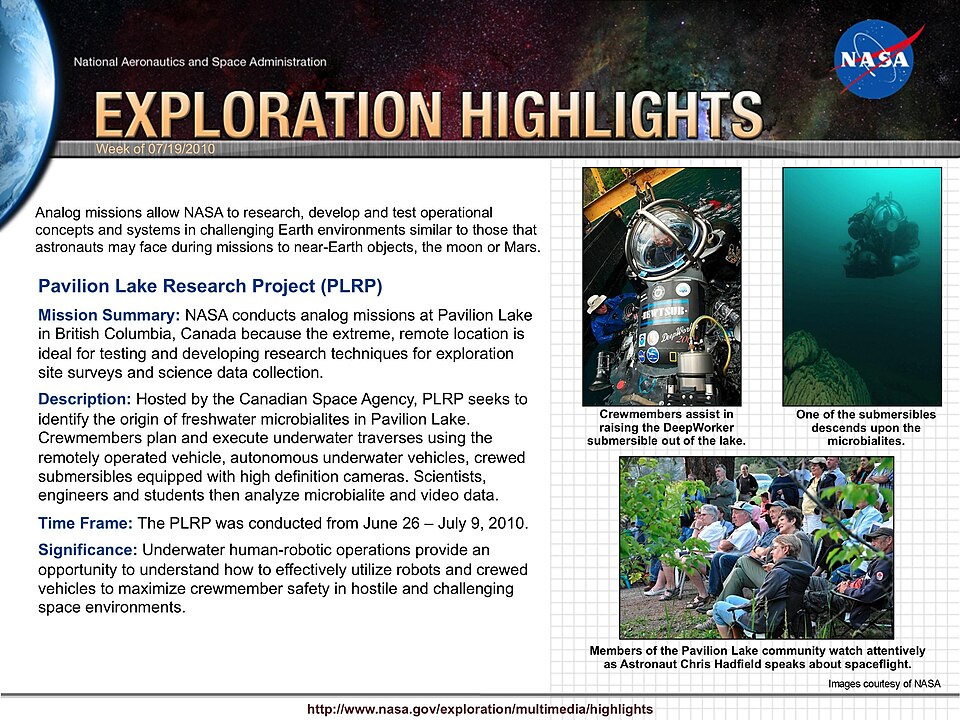
Task: Select the DeepWorker submersible being raised photo
Action: [662, 287]
